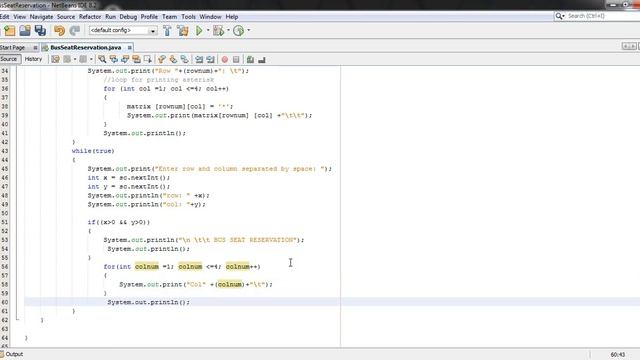
Task: Click the Comment code icon
Action: pos(250,60)
